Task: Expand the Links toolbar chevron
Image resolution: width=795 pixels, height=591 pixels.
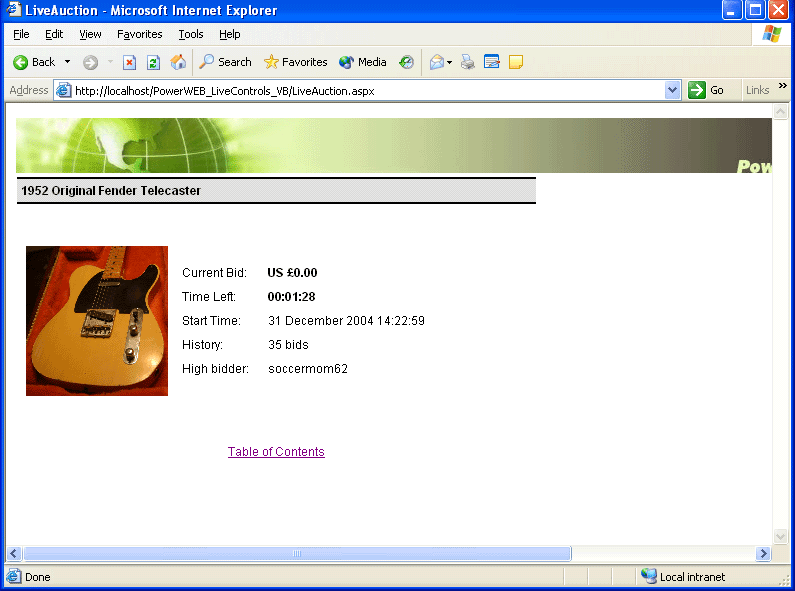Action: [782, 86]
